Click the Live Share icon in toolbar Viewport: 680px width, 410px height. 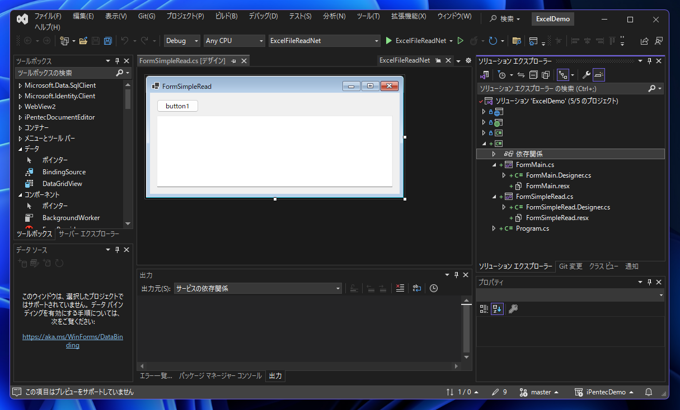644,41
